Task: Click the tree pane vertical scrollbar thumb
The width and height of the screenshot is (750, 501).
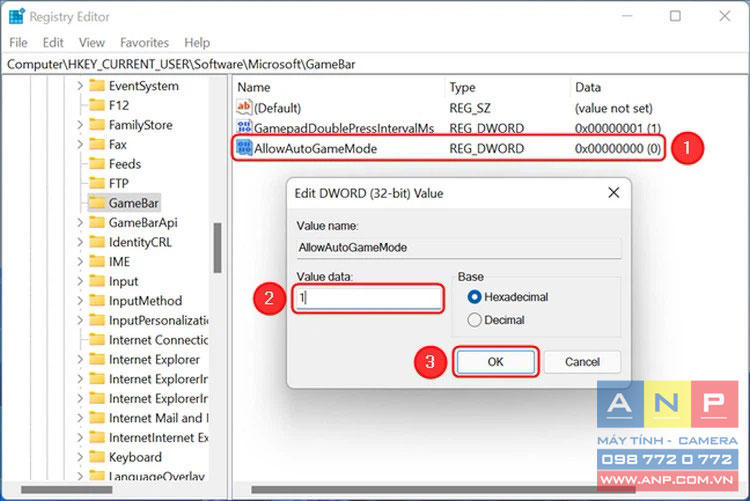Action: pyautogui.click(x=218, y=247)
